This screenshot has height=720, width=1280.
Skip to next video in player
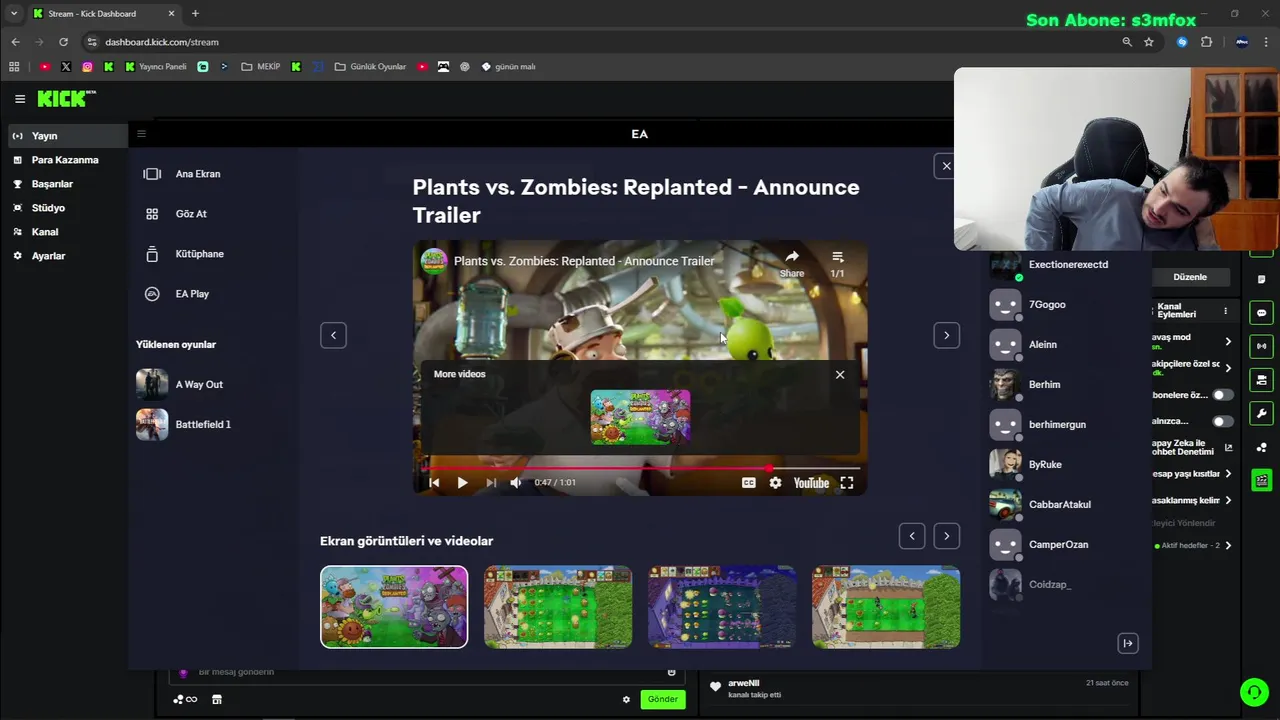[x=491, y=483]
